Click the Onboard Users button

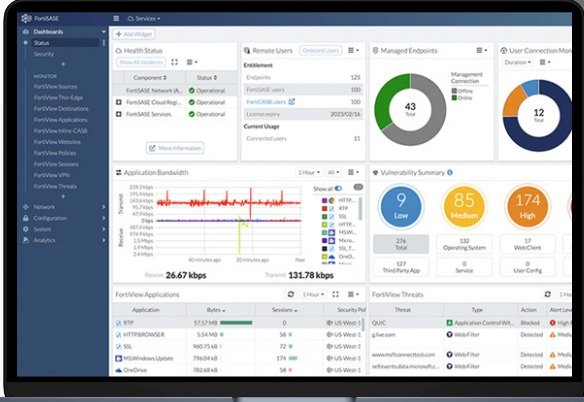[321, 51]
